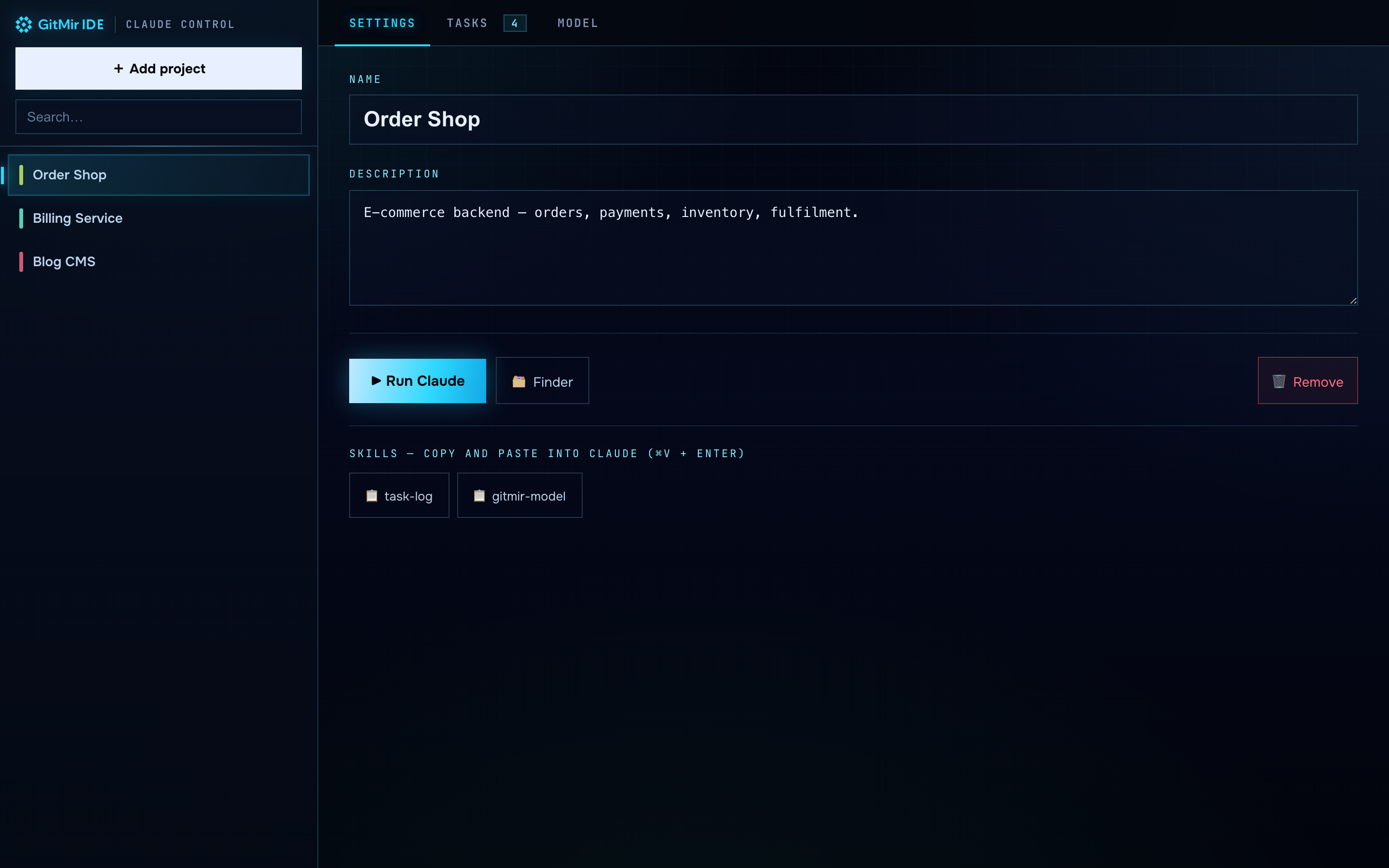The image size is (1389, 868).
Task: Select Order Shop in the project list
Action: (x=158, y=175)
